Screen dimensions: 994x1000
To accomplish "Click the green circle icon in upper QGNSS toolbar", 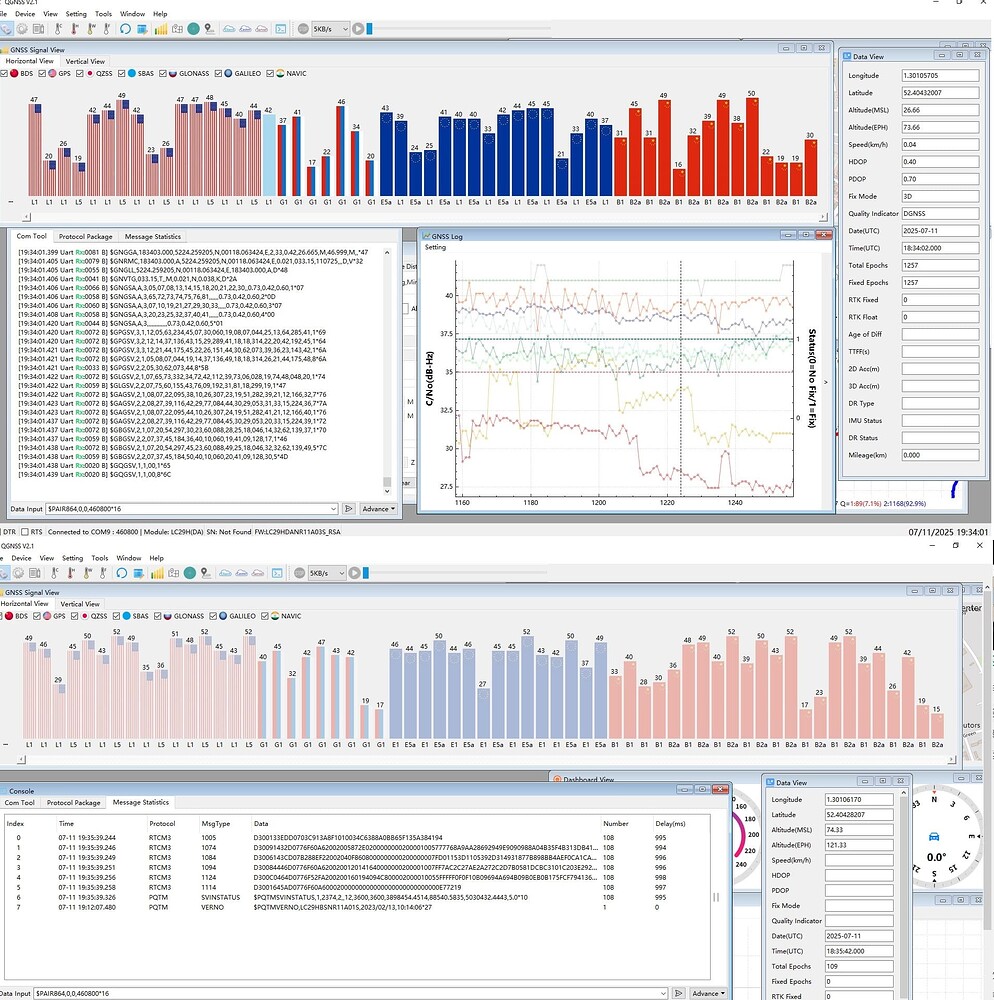I will (x=194, y=29).
